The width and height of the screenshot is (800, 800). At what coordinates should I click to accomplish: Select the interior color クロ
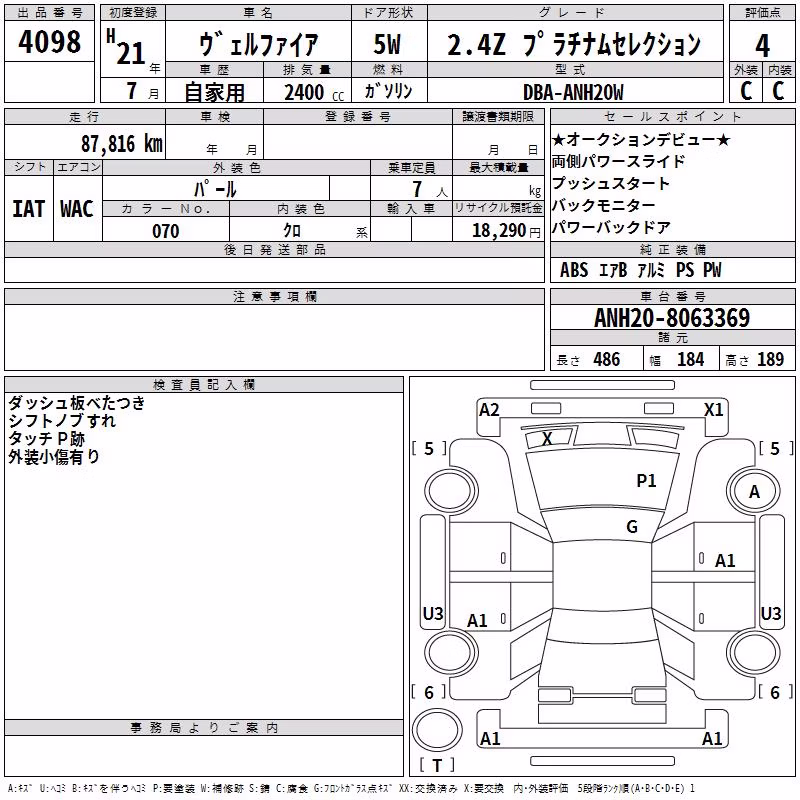coord(292,231)
